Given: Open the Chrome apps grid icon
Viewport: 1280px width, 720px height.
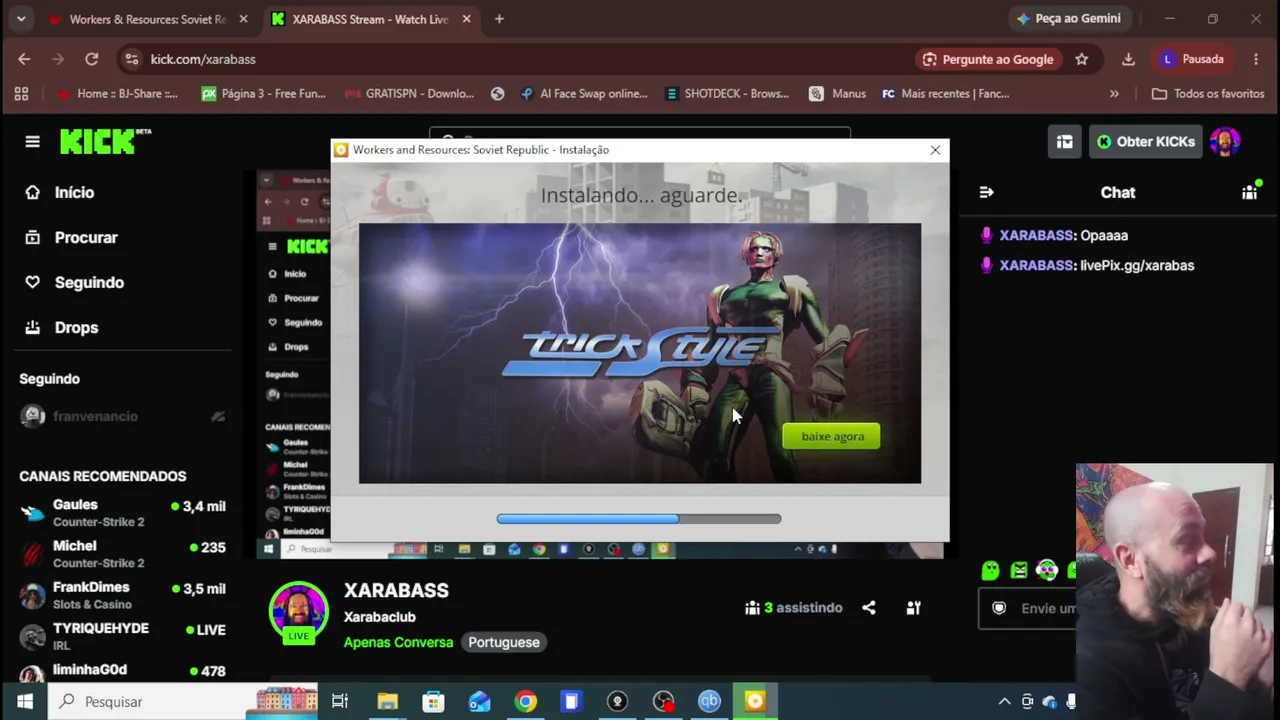Looking at the screenshot, I should (x=21, y=94).
